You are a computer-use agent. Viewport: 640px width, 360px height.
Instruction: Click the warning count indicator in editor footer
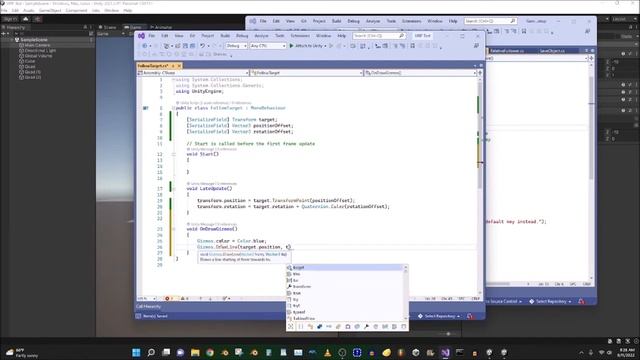click(184, 298)
